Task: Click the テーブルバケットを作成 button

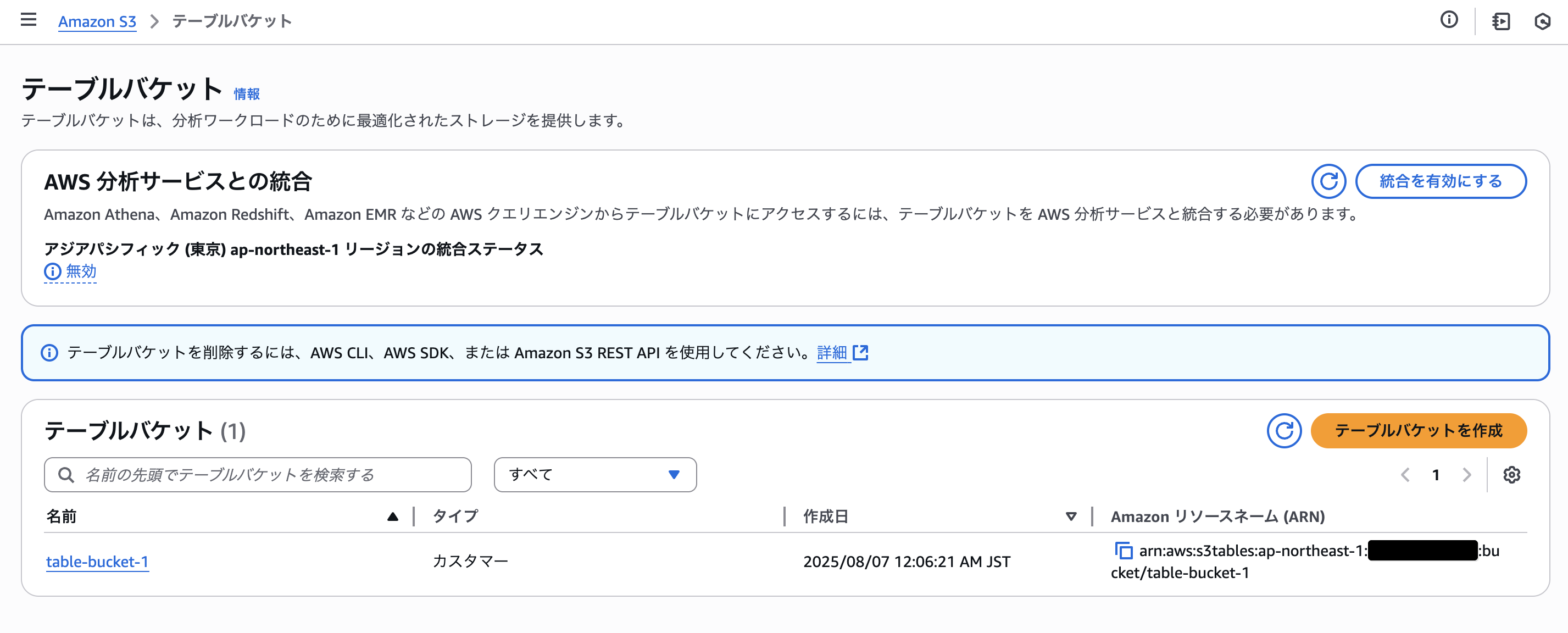Action: coord(1418,431)
